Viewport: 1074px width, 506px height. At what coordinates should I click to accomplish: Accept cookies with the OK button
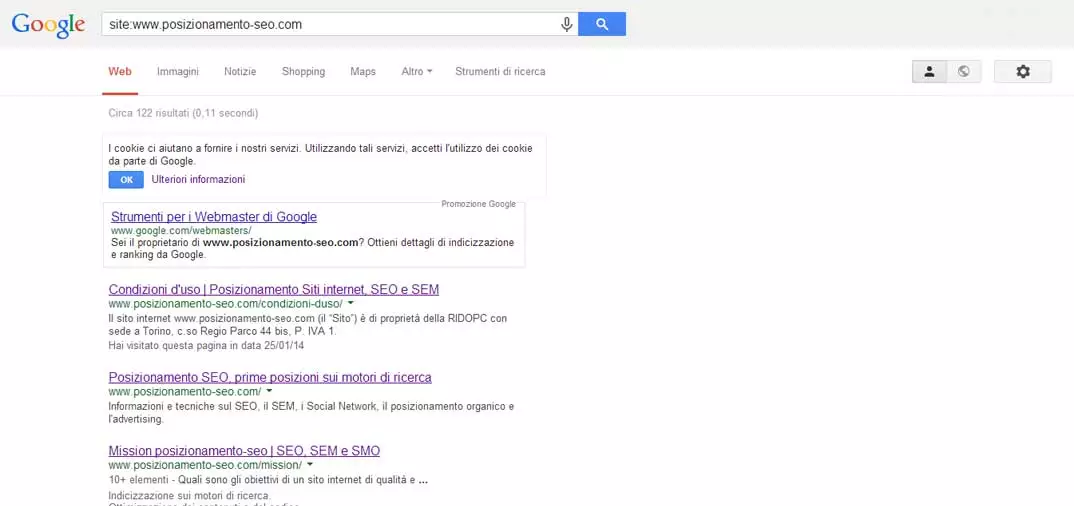(x=126, y=179)
